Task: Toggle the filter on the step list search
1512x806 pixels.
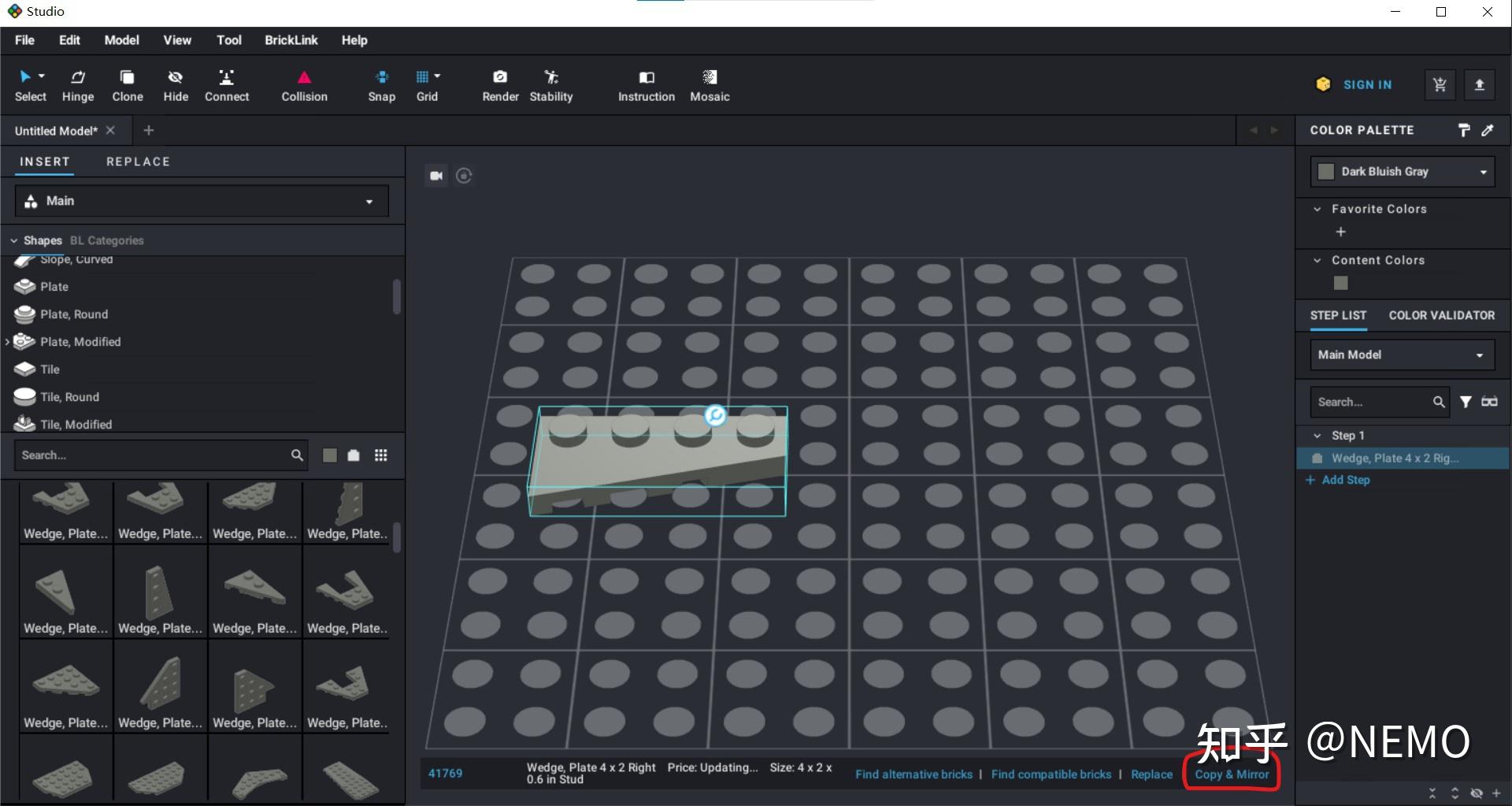Action: point(1466,402)
